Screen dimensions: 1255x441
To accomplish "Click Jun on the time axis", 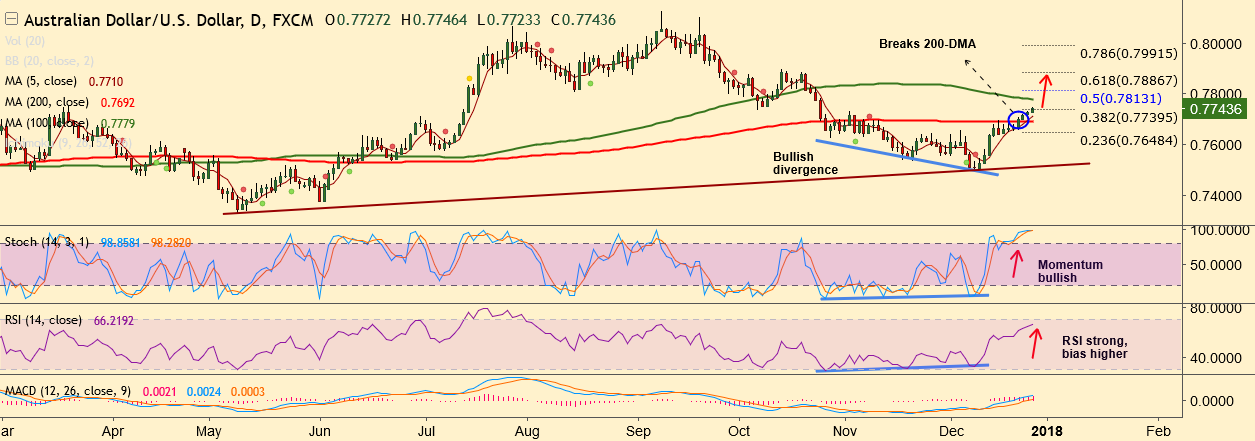I will (319, 429).
